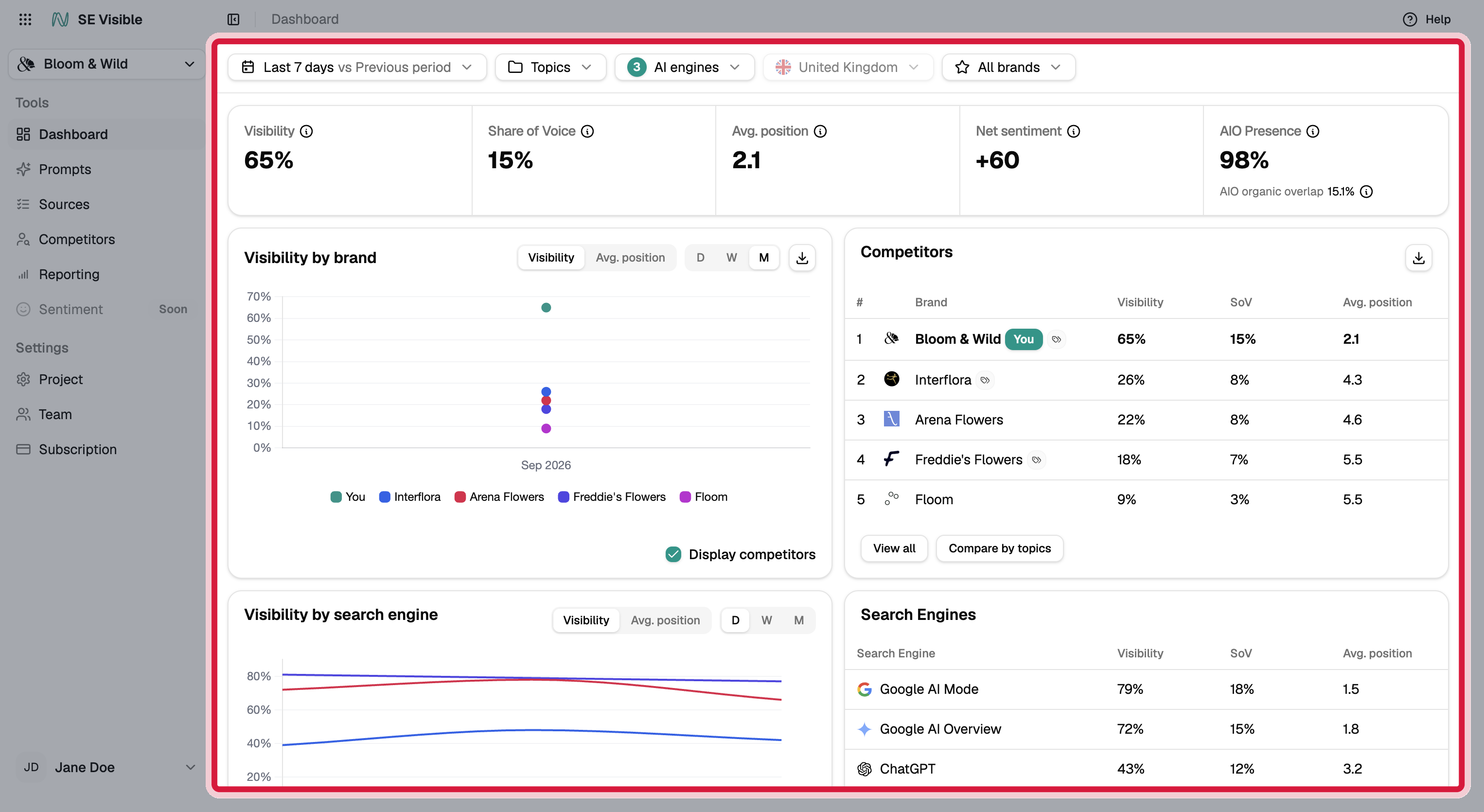Click the Arena Flowers brand logo
The height and width of the screenshot is (812, 1484).
pyautogui.click(x=891, y=419)
